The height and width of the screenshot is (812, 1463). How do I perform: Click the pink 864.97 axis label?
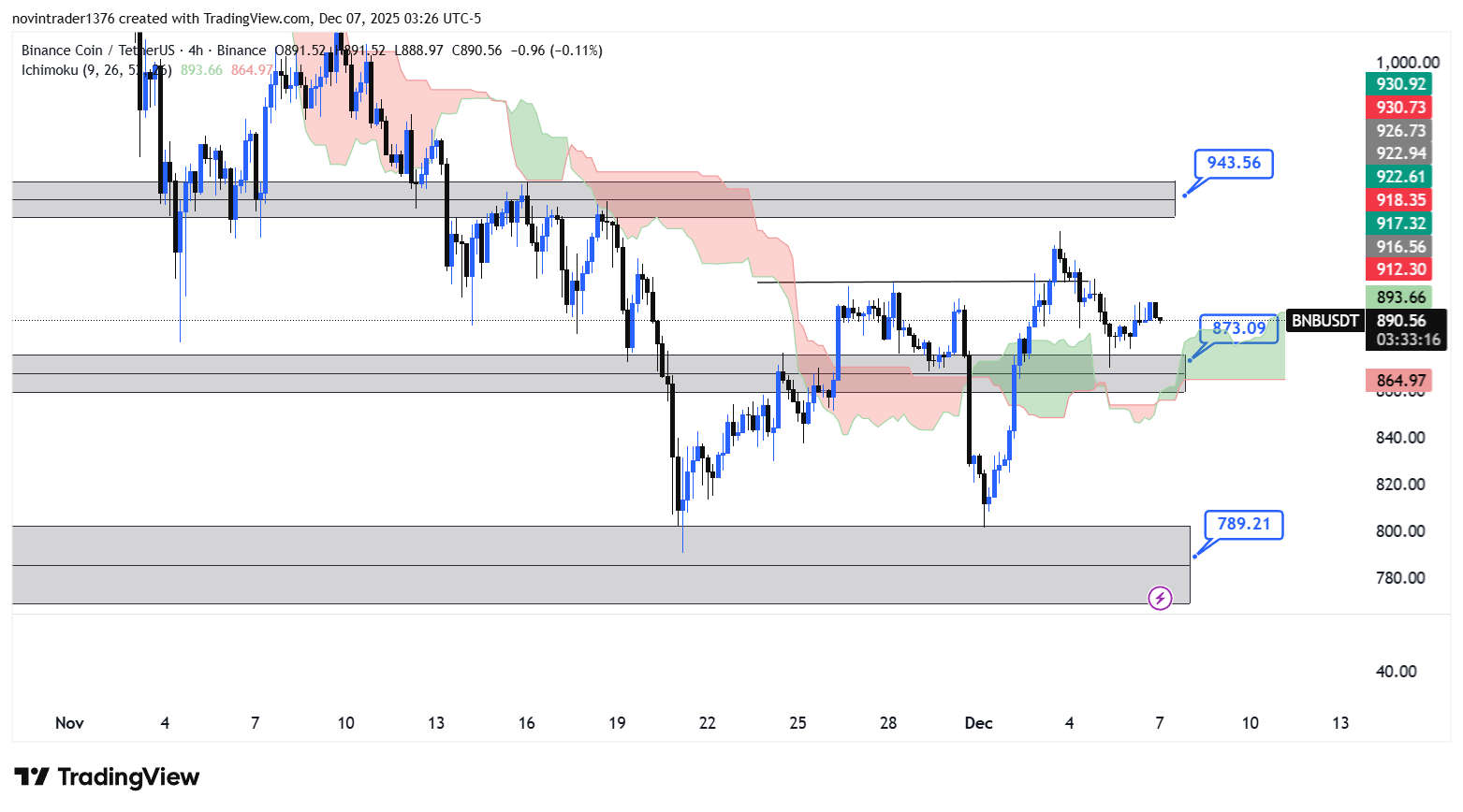(1400, 381)
